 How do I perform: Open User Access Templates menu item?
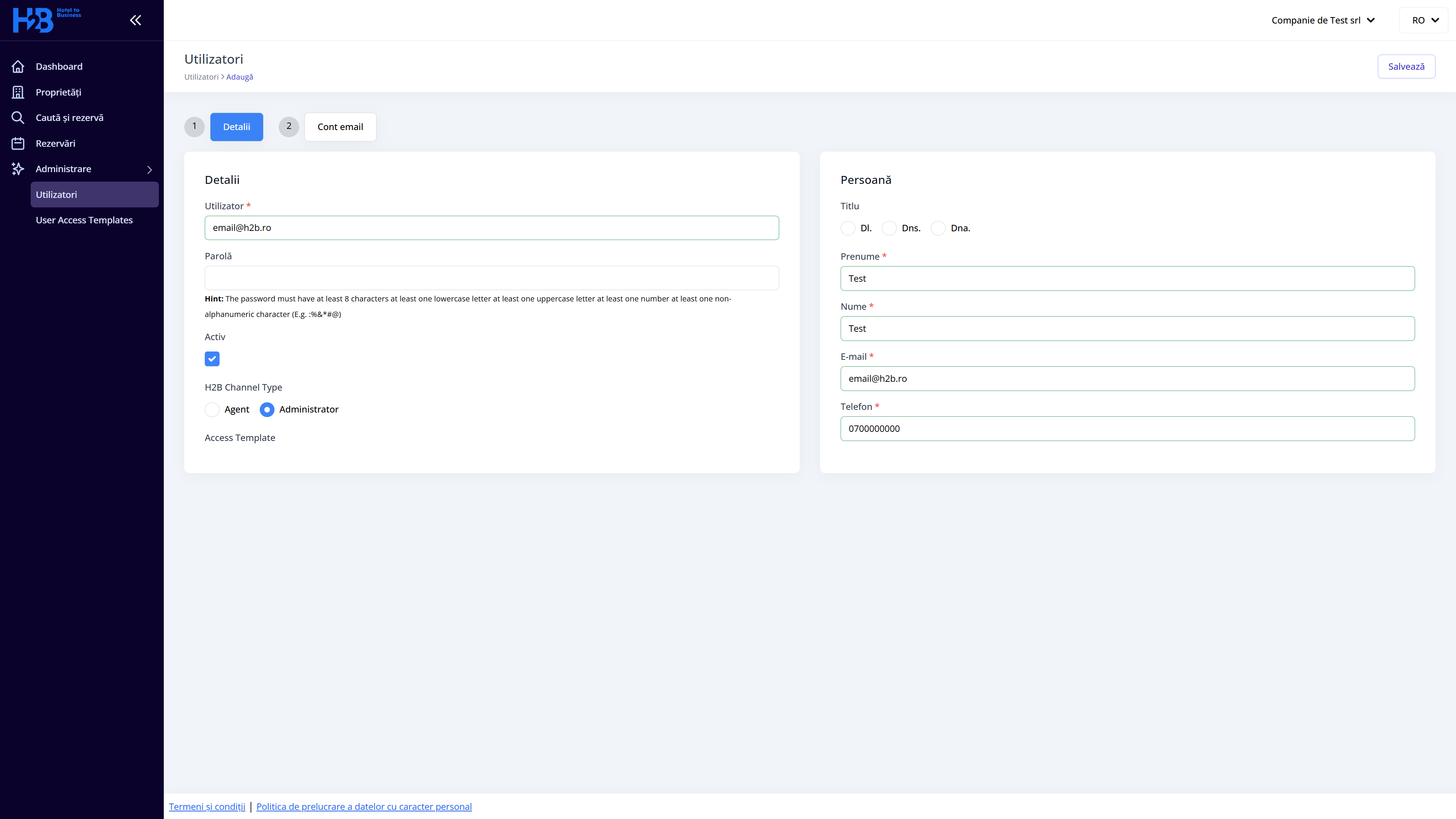pyautogui.click(x=84, y=220)
